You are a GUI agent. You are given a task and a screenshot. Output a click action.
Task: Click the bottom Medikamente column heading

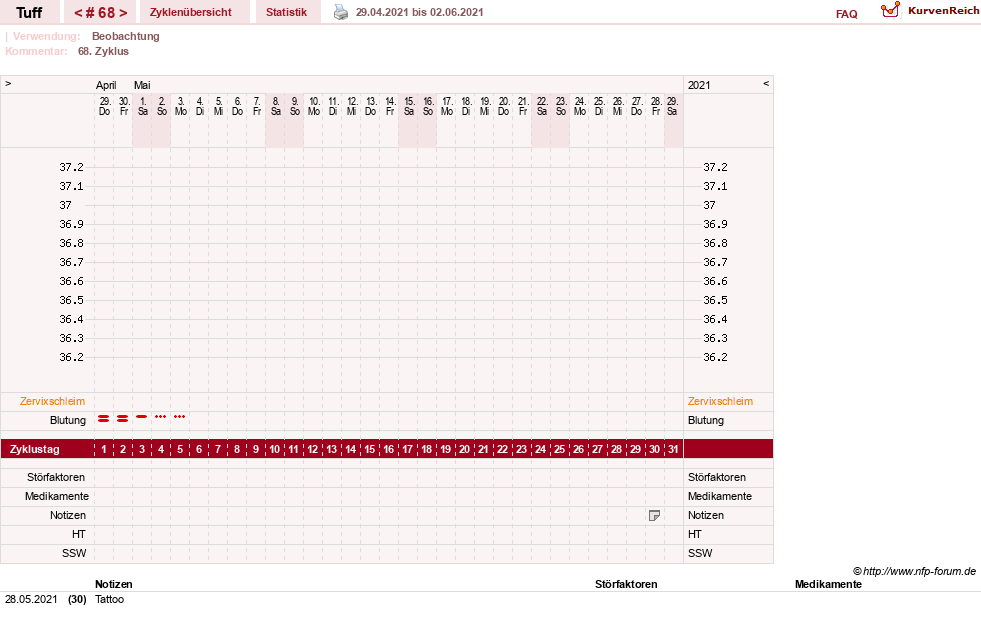click(828, 584)
